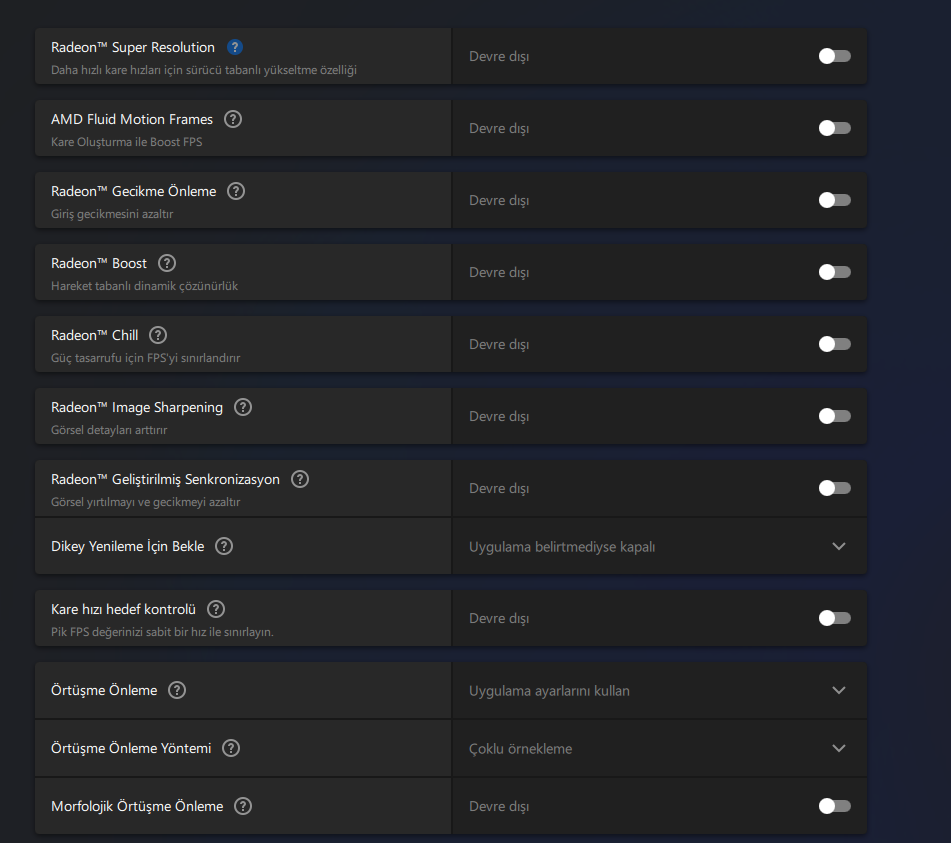951x843 pixels.
Task: Click 'Uygulama ayarlarını kullan' value
Action: coord(549,691)
